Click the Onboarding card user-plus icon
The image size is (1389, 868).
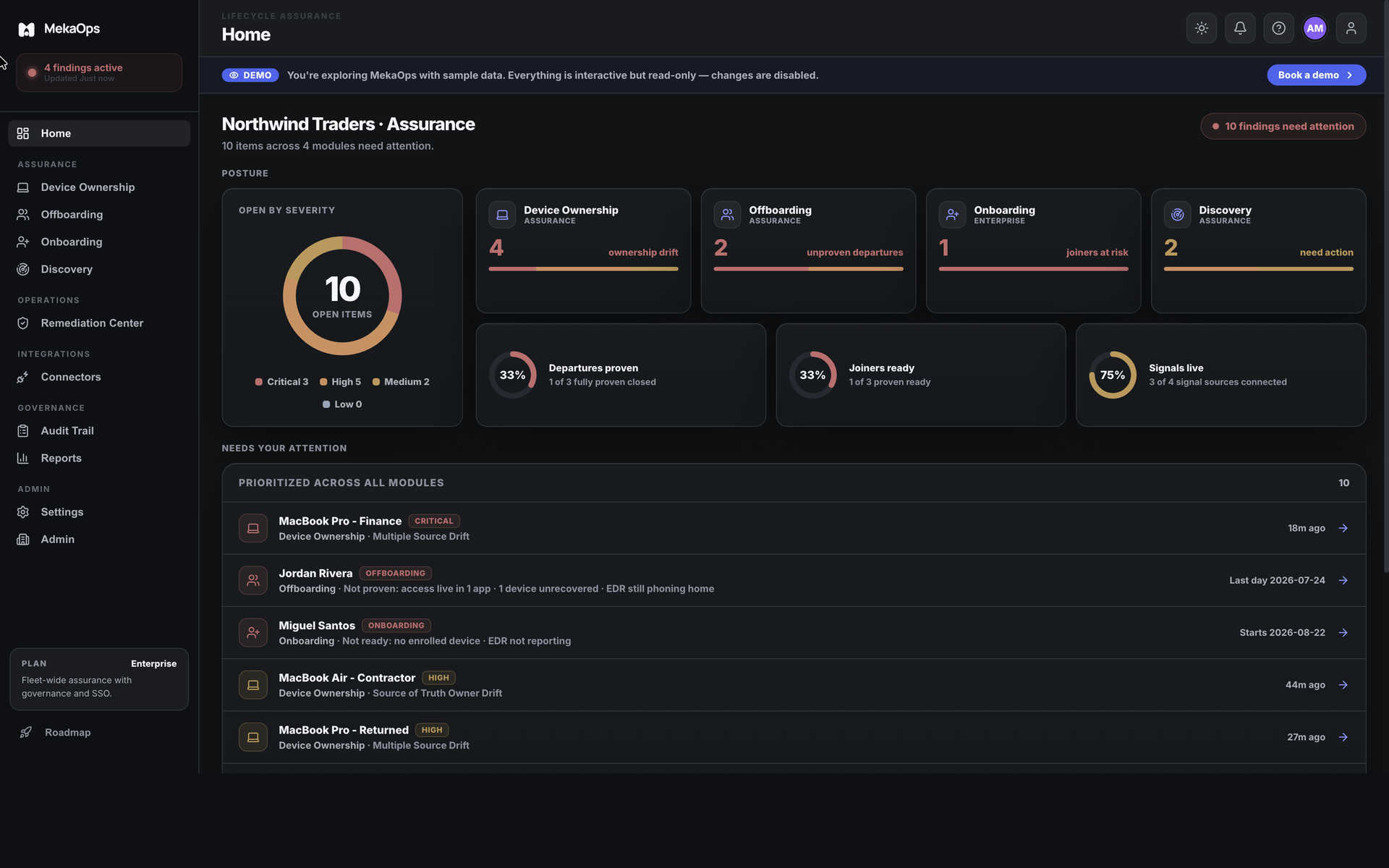tap(952, 215)
